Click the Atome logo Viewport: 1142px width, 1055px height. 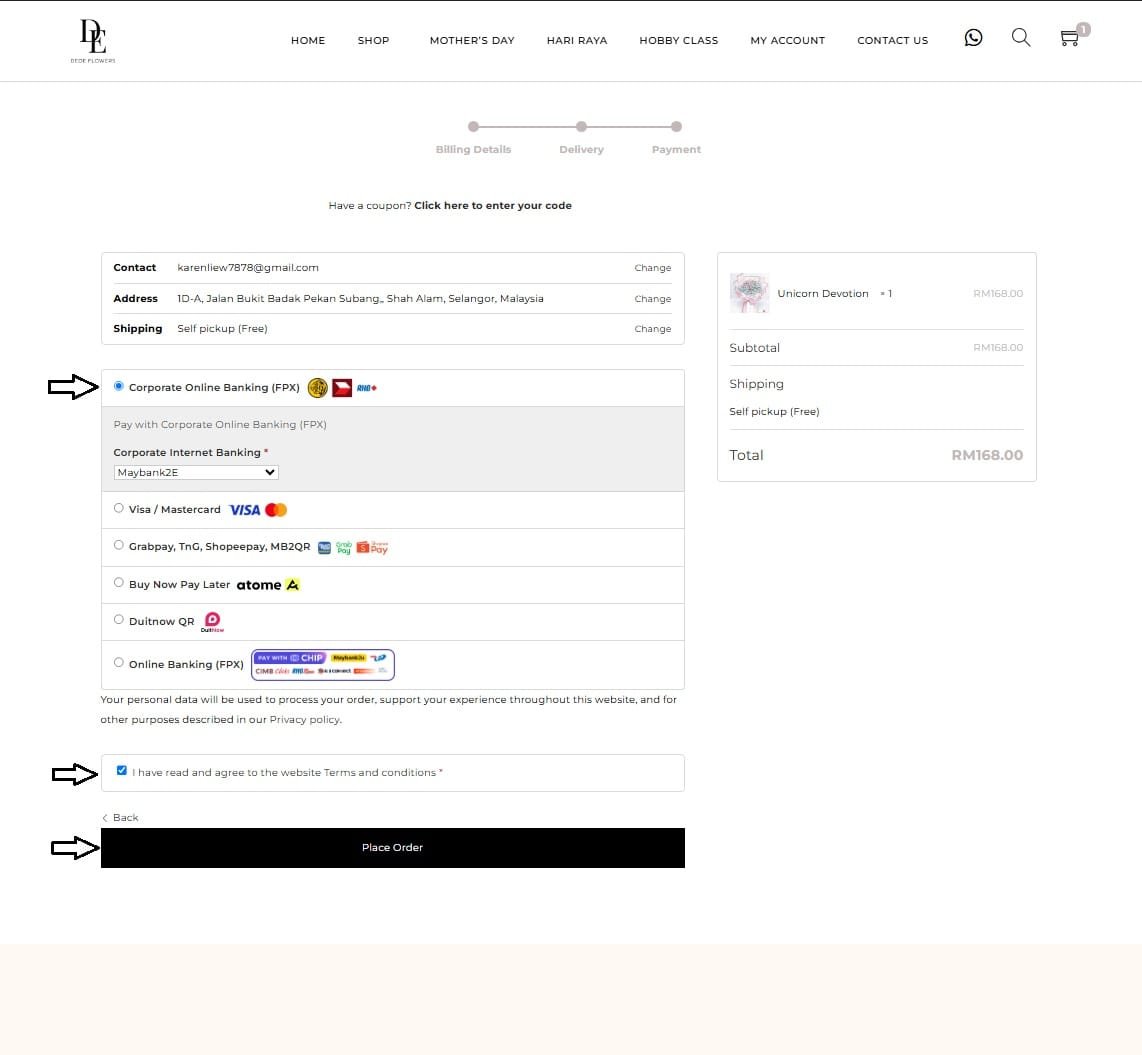coord(268,585)
